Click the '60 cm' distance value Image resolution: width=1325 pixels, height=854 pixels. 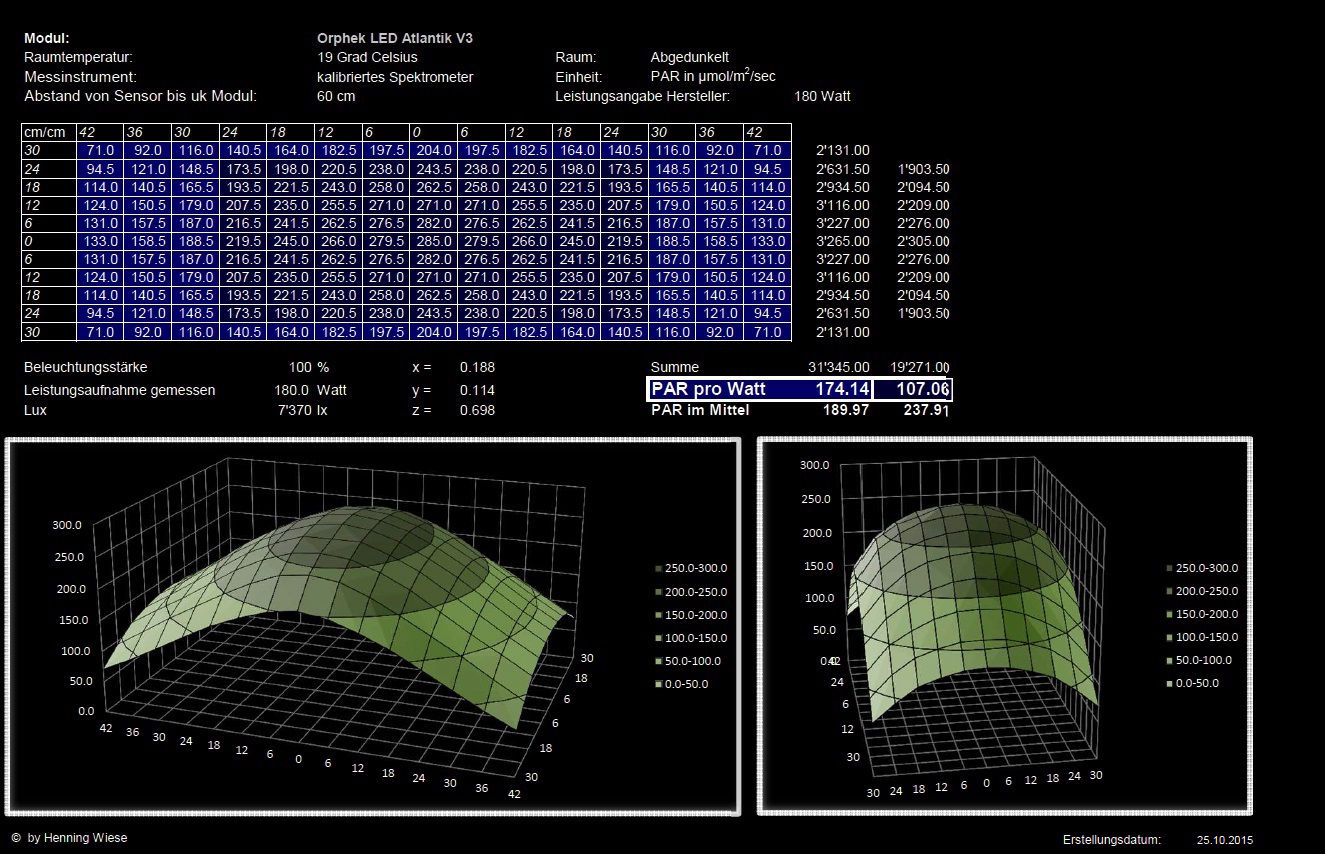tap(336, 97)
